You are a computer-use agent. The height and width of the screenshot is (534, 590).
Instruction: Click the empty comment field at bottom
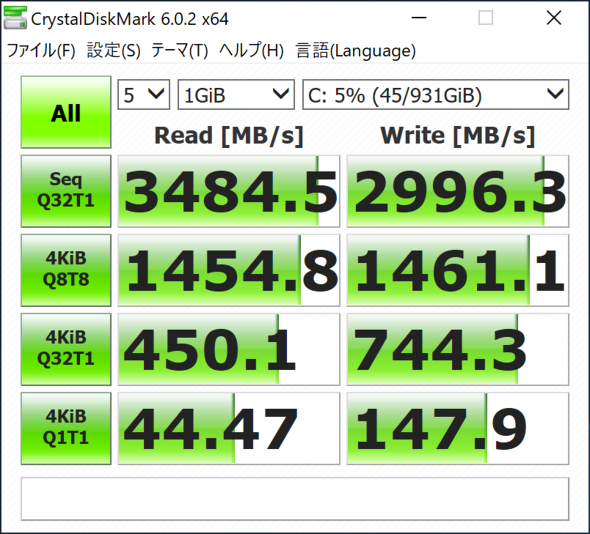pyautogui.click(x=295, y=499)
